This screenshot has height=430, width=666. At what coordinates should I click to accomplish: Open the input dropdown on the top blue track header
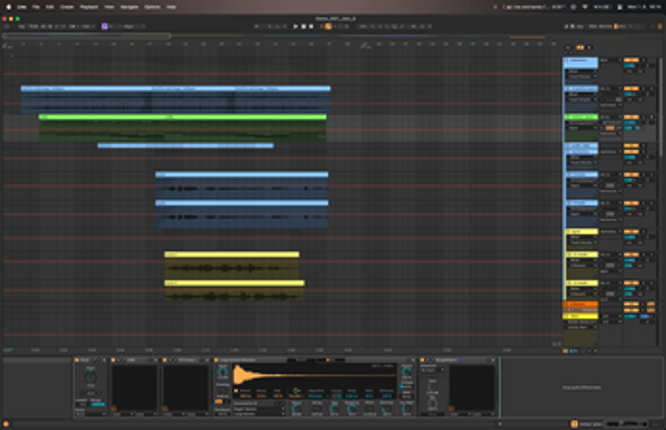point(579,73)
